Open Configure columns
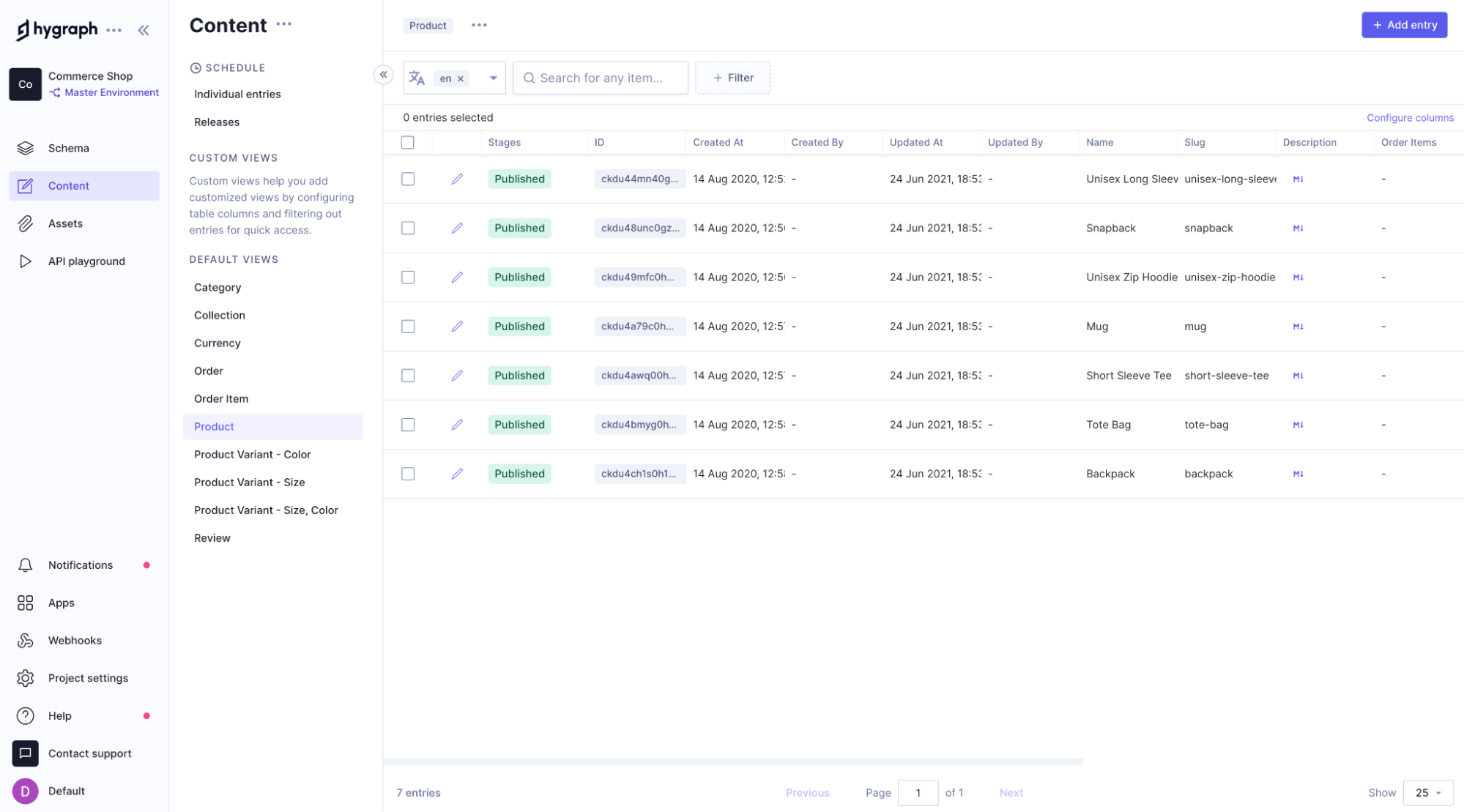The width and height of the screenshot is (1464, 812). pos(1410,117)
